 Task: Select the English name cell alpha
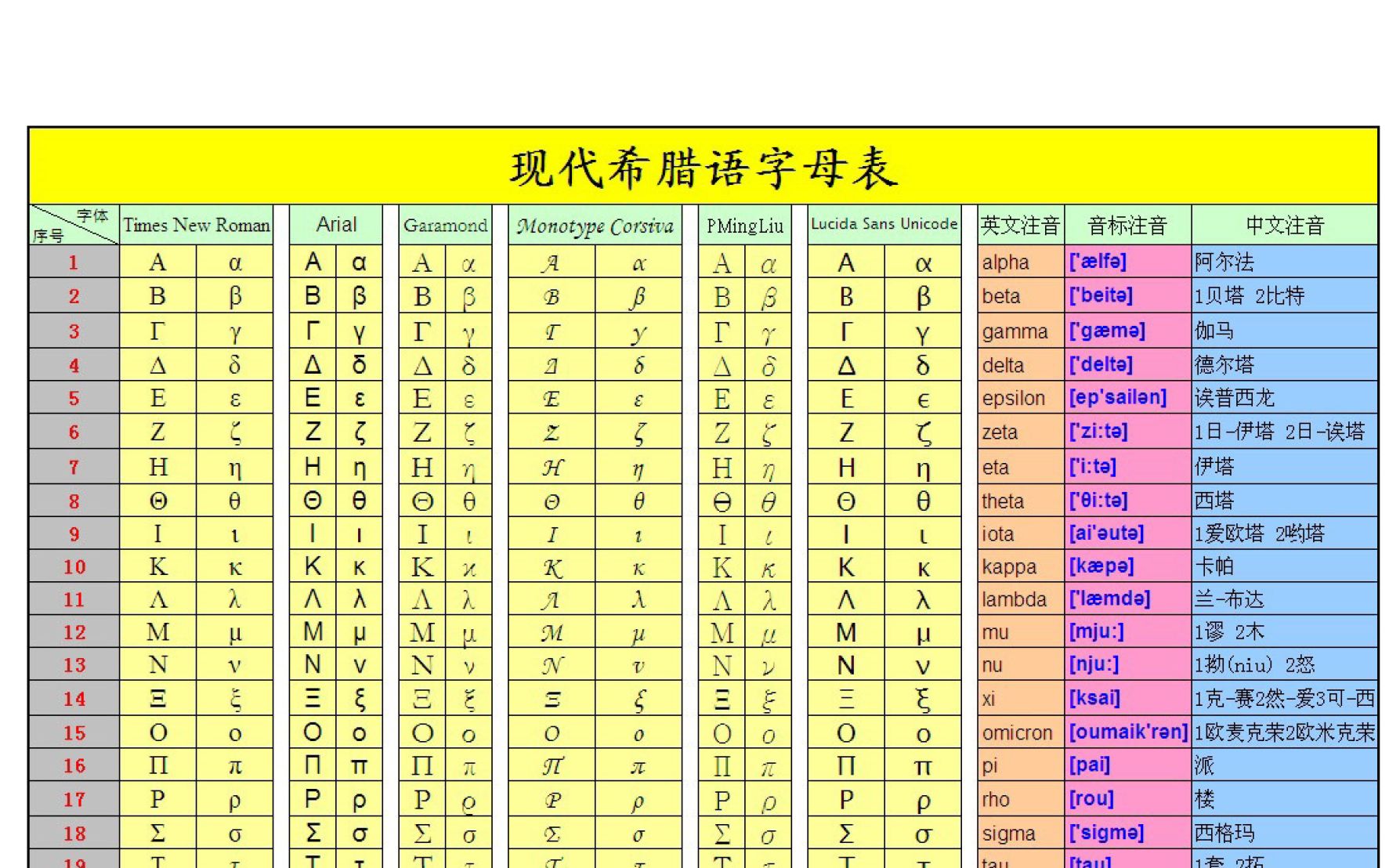(x=1021, y=262)
